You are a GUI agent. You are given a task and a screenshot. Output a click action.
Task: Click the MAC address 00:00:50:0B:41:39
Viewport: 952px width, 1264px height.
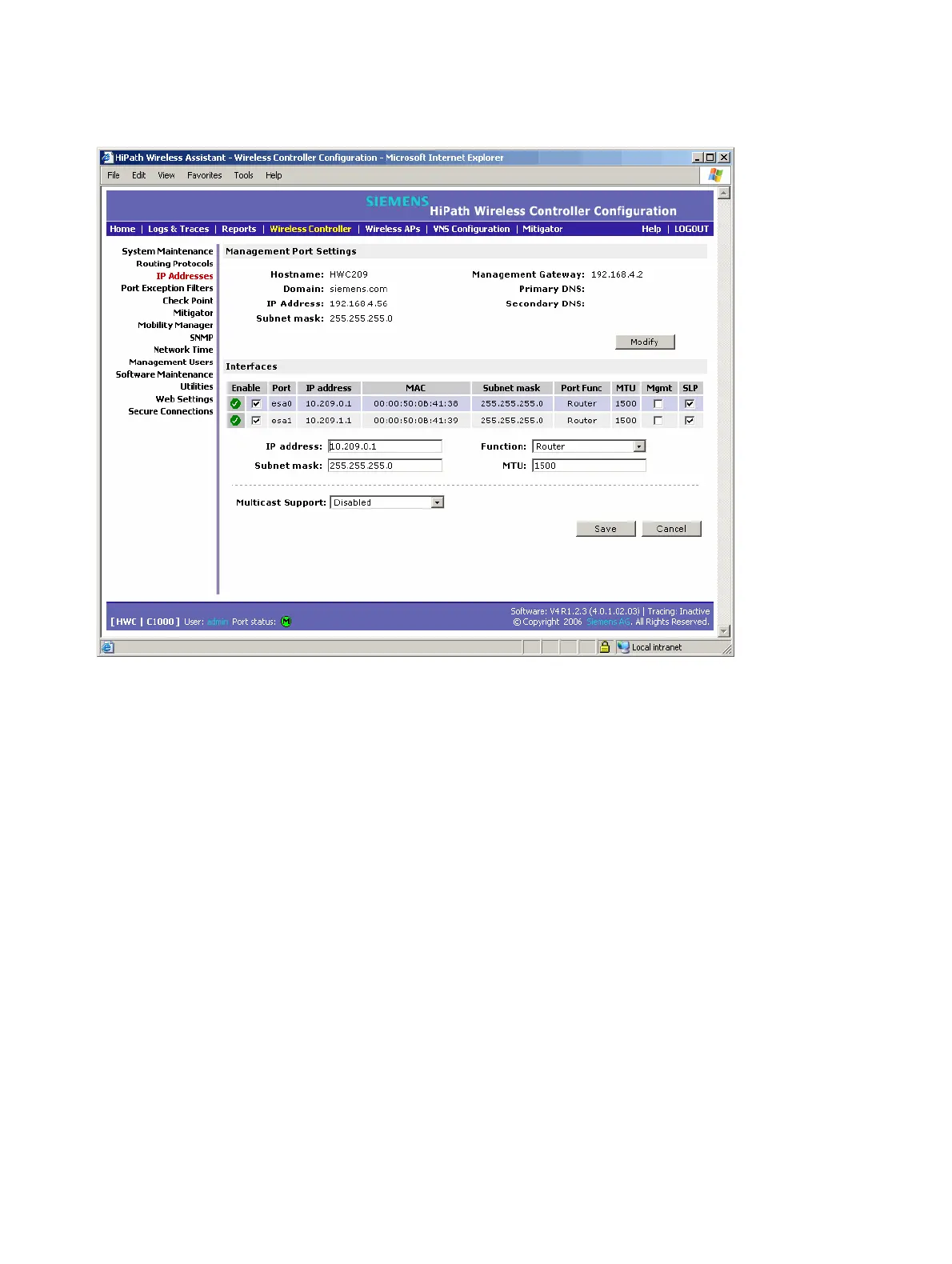(416, 420)
